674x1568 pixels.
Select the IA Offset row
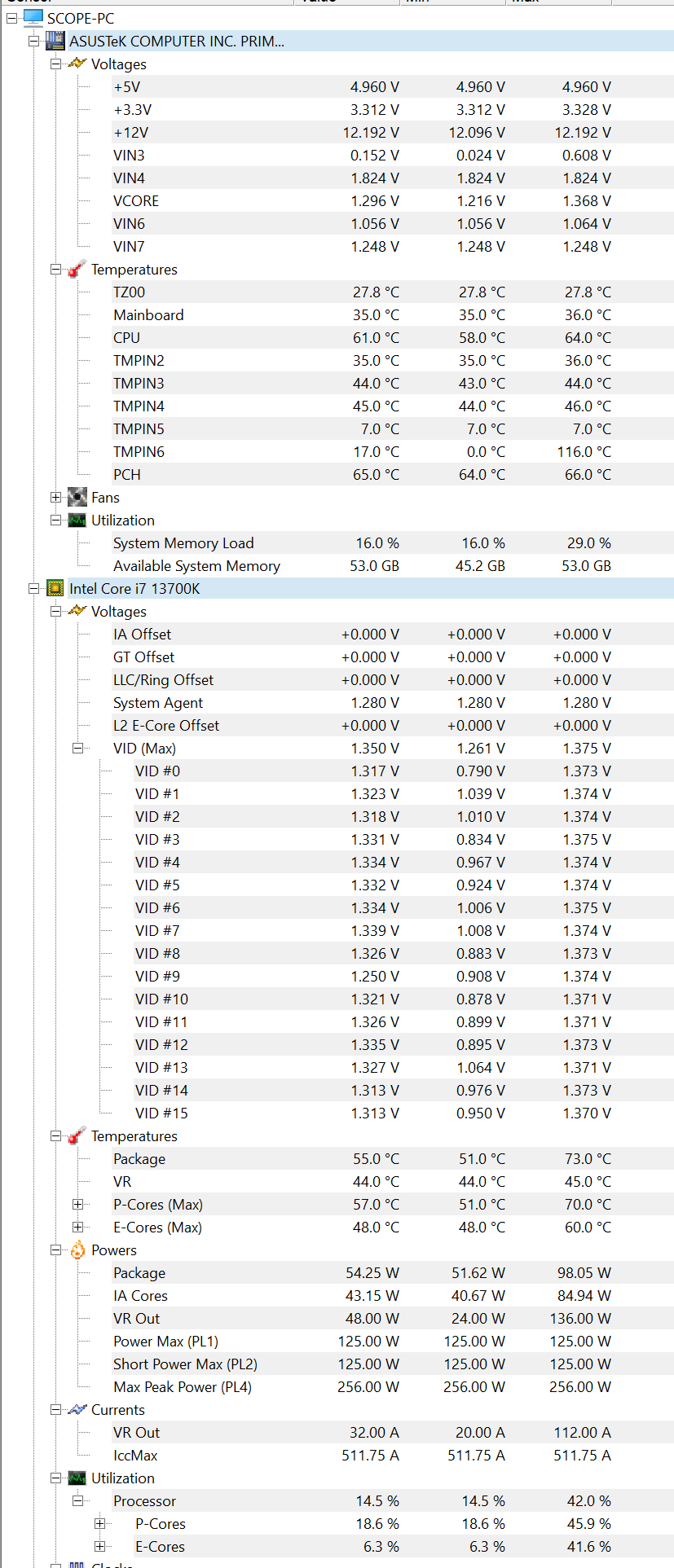click(393, 634)
